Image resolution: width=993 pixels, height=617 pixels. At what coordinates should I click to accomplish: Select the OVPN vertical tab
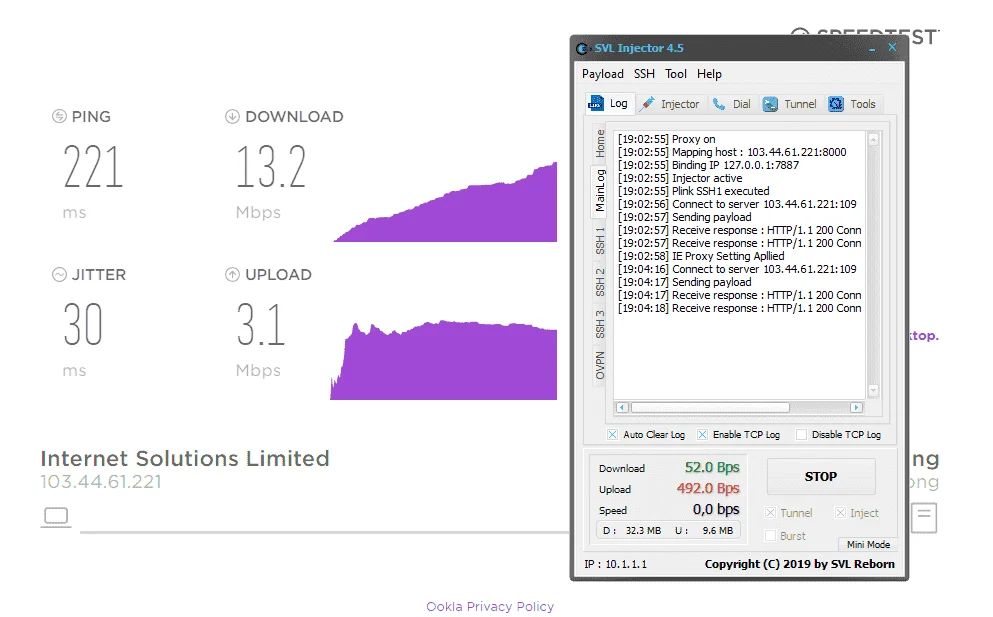pyautogui.click(x=600, y=366)
